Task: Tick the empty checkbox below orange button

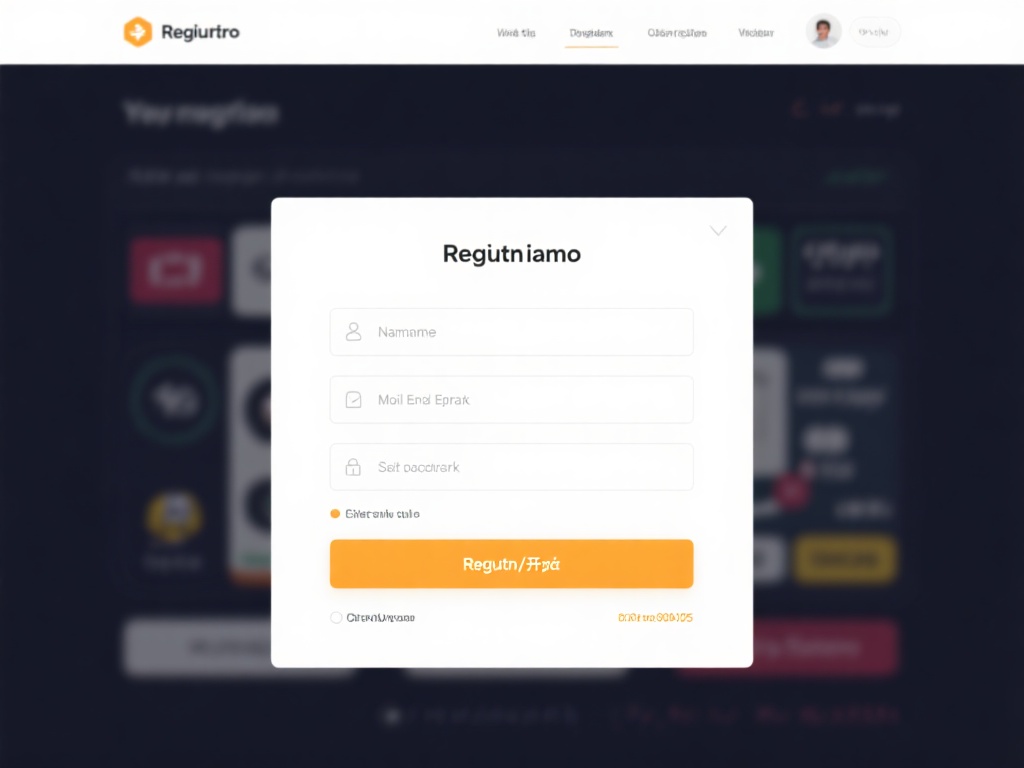Action: (x=336, y=618)
